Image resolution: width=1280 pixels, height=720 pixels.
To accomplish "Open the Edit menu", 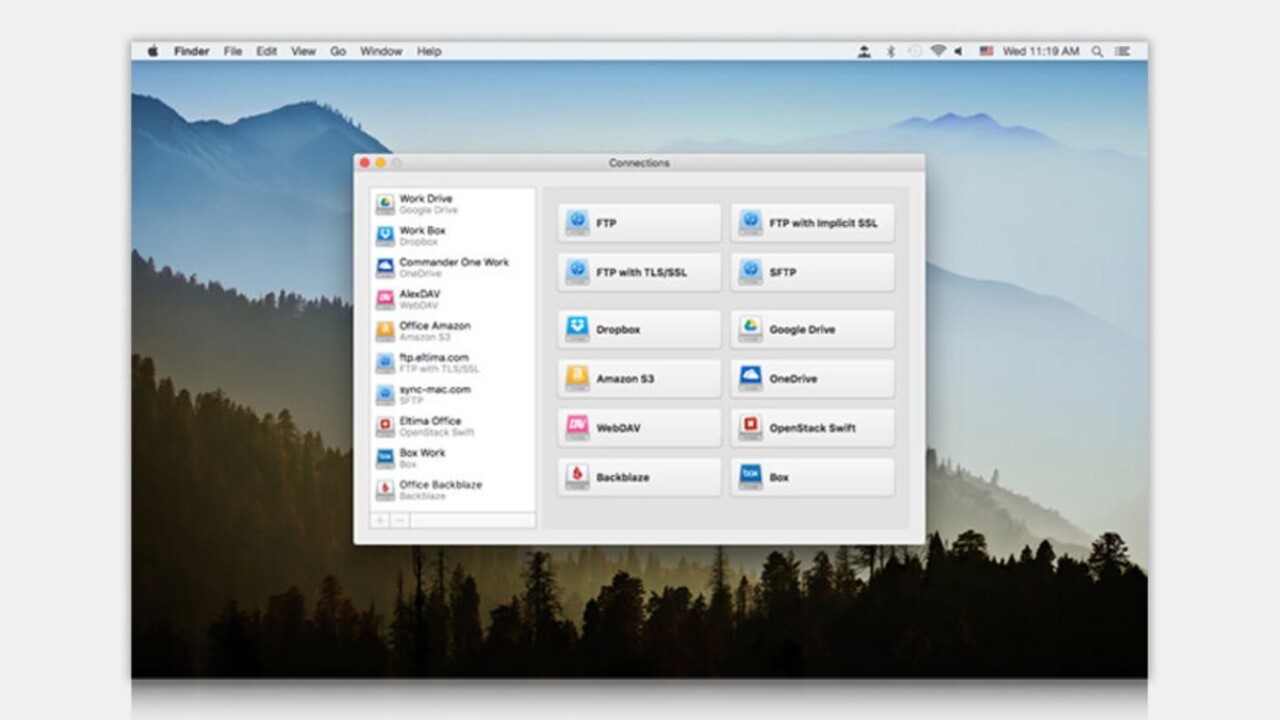I will [x=266, y=51].
